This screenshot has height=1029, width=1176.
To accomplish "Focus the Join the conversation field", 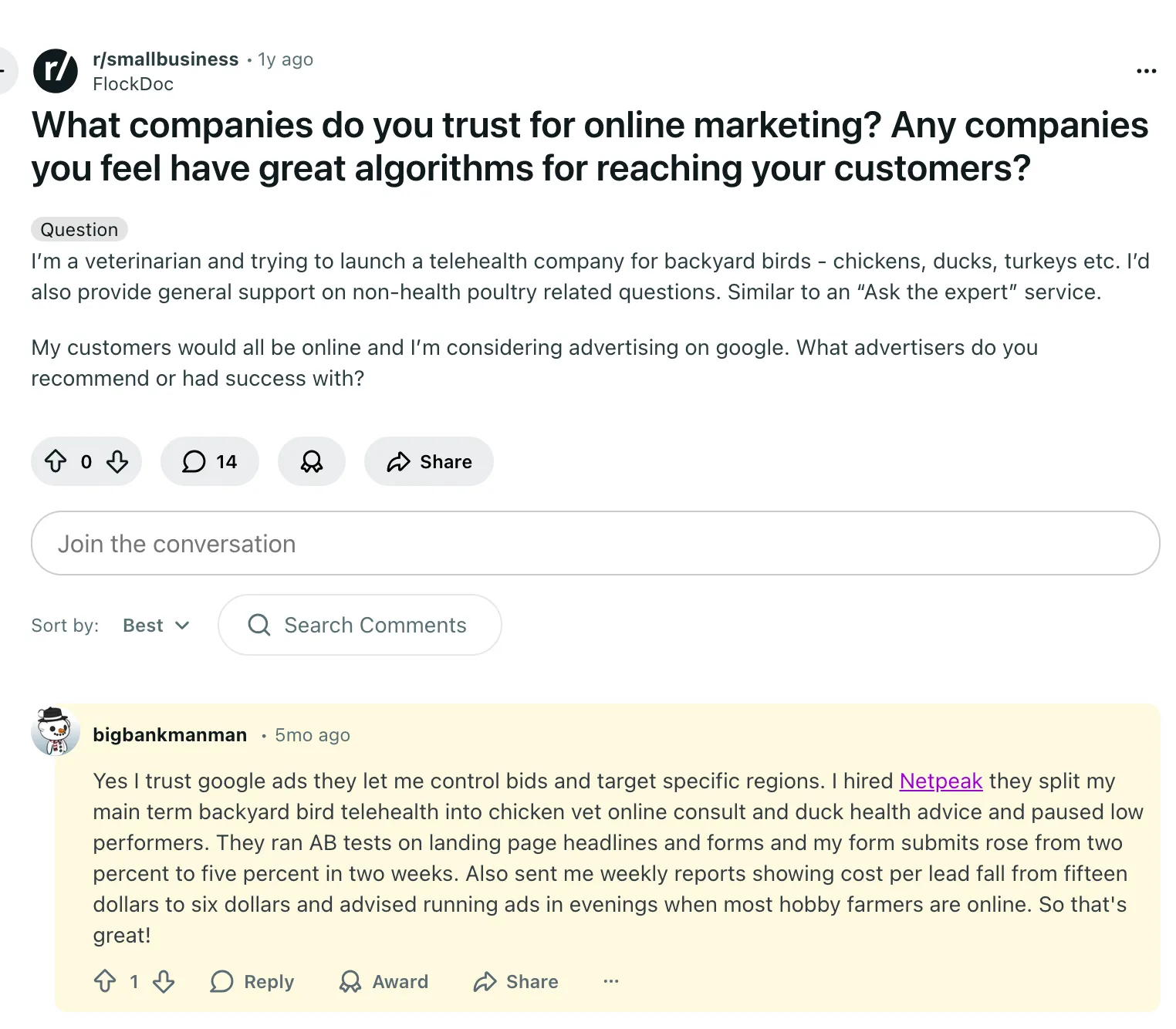I will (x=595, y=543).
